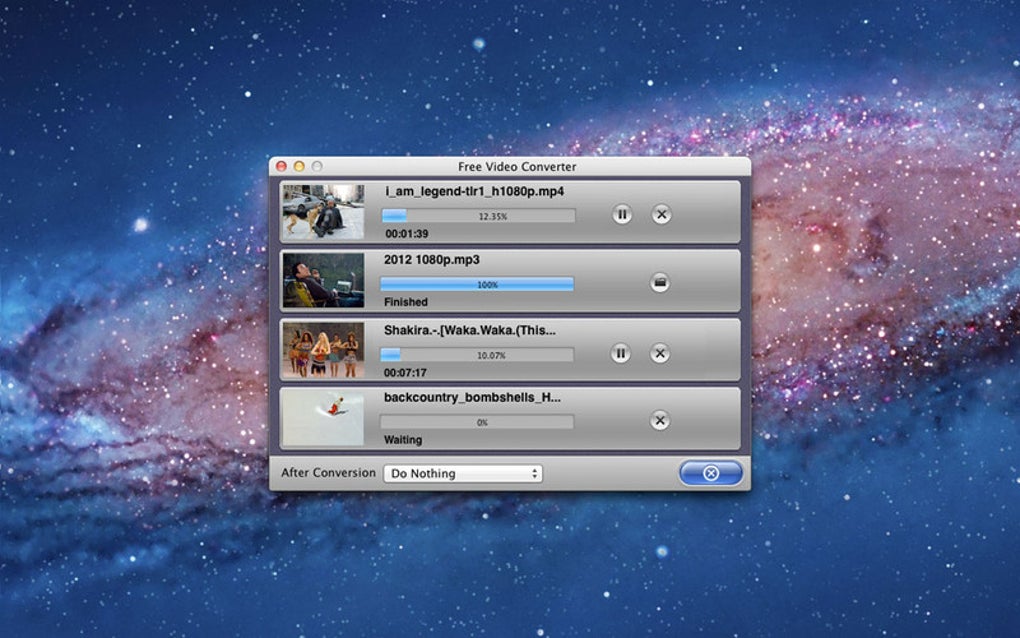Select the Shakira.-.[Waka.Waka.(This... title
The image size is (1020, 638).
coord(470,330)
